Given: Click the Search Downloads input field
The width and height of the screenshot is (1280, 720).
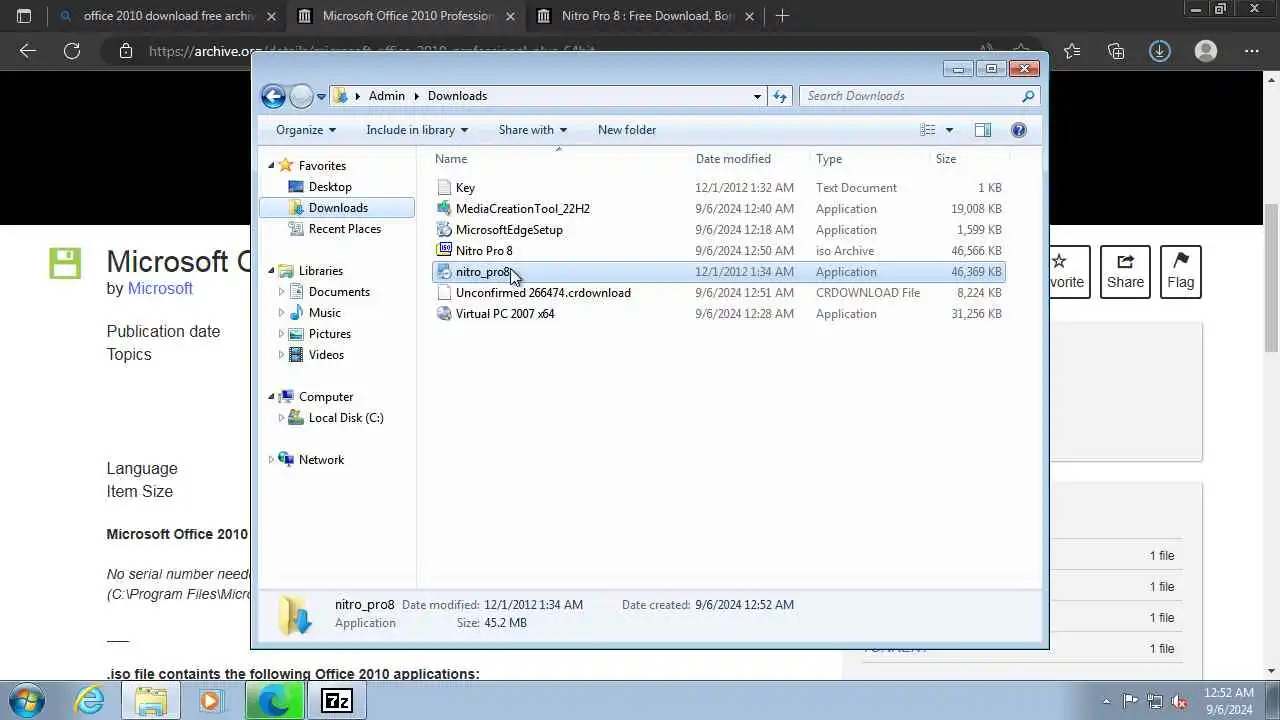Looking at the screenshot, I should 910,96.
